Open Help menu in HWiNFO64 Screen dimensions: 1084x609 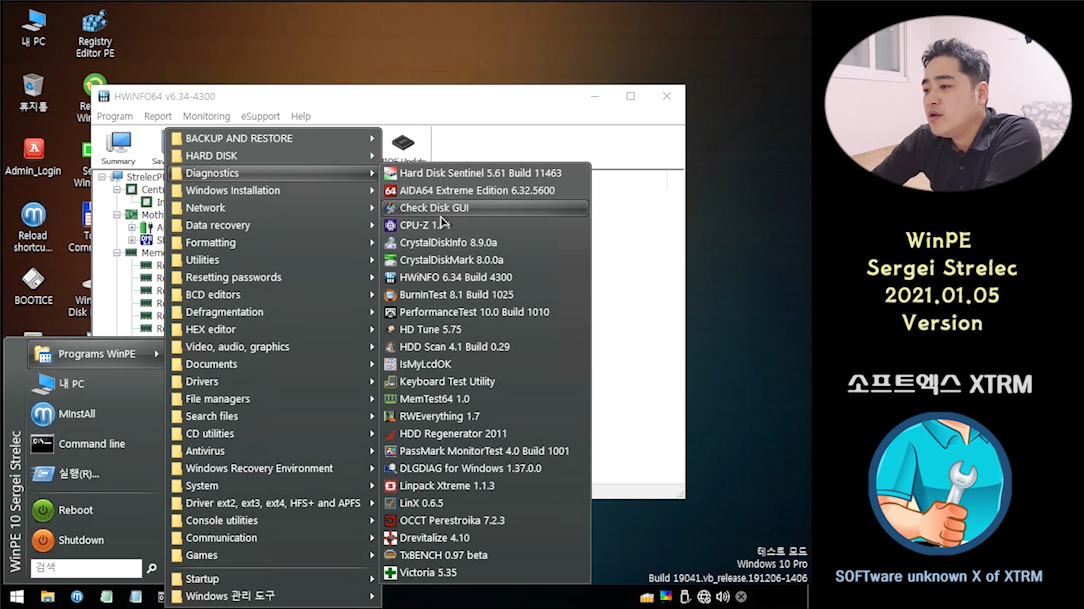point(301,116)
